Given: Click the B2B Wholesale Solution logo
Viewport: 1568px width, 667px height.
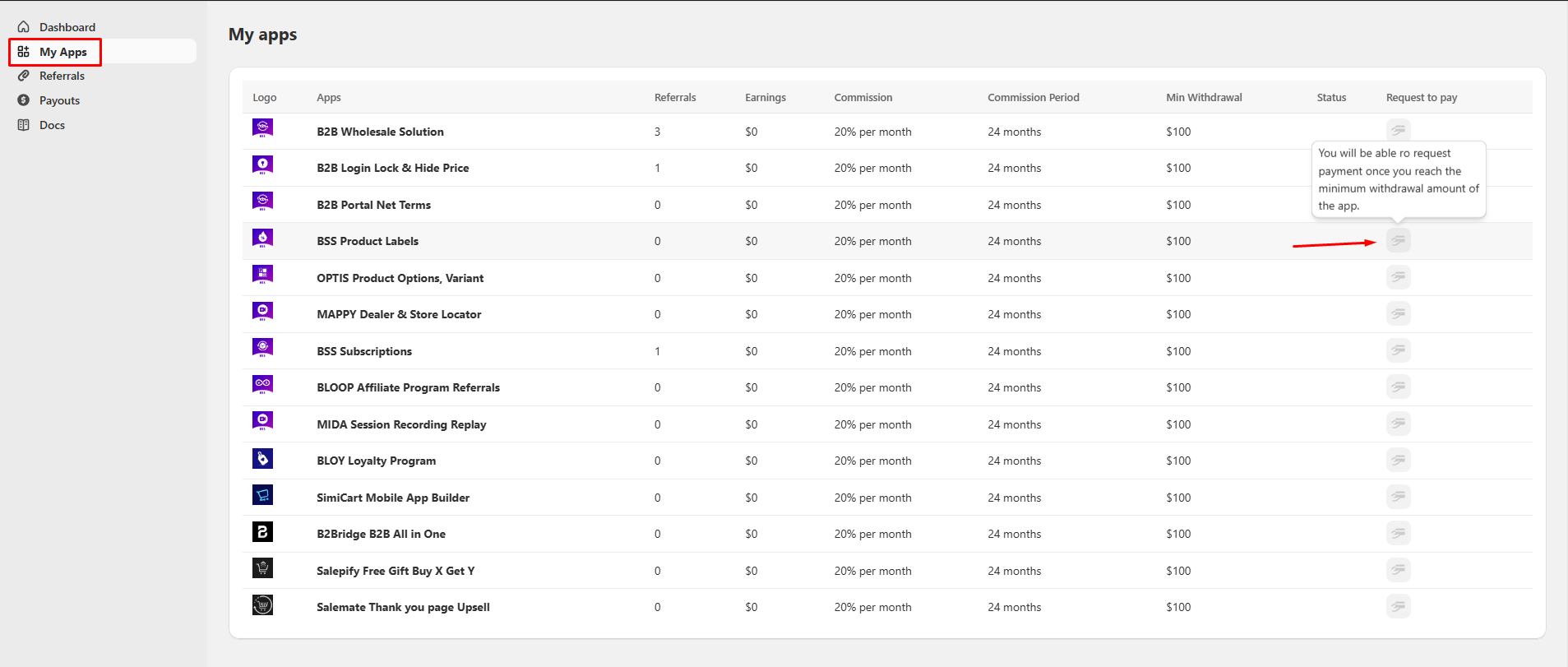Looking at the screenshot, I should 262,128.
